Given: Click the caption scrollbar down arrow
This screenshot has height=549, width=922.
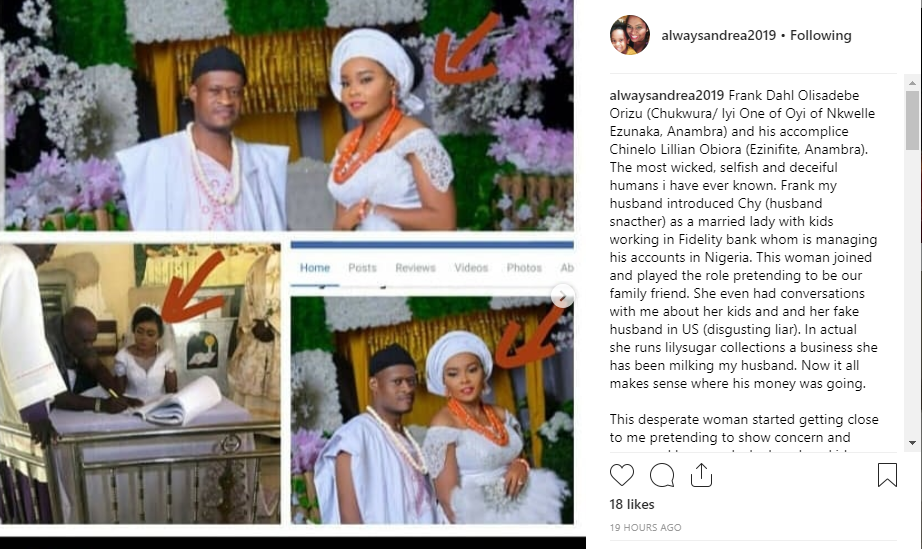Looking at the screenshot, I should pyautogui.click(x=911, y=442).
